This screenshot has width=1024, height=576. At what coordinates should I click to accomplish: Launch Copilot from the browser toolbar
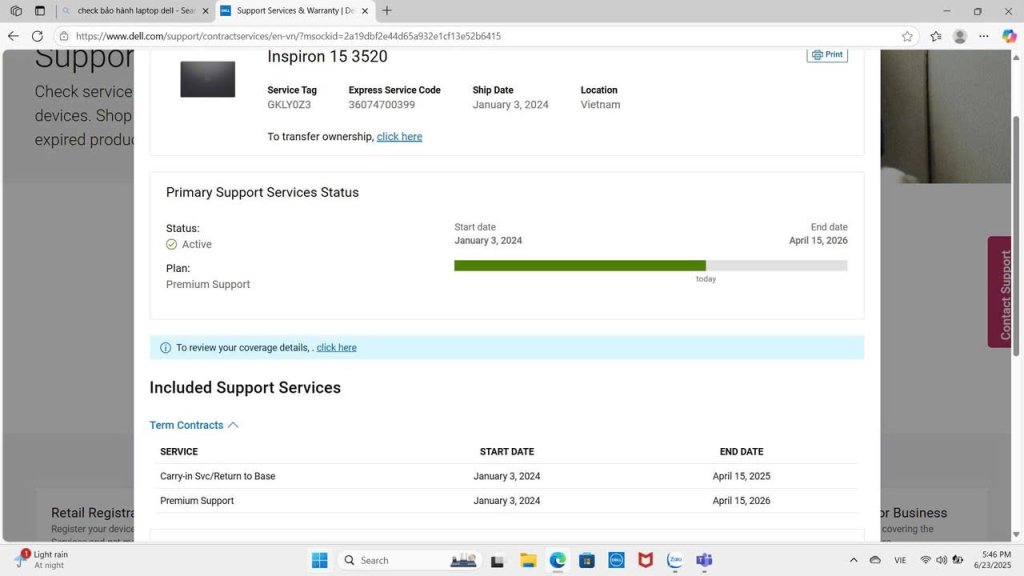tap(1009, 36)
